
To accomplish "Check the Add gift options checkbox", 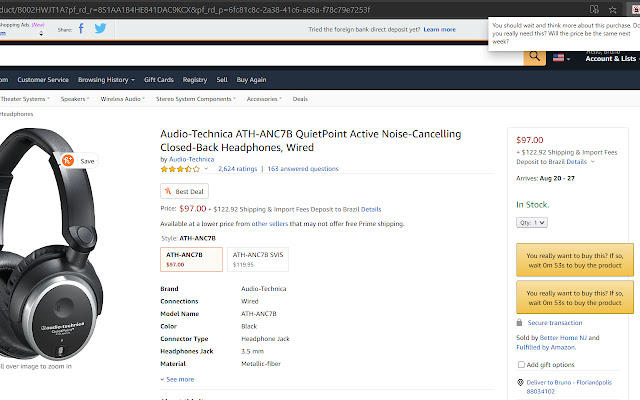I will 521,364.
